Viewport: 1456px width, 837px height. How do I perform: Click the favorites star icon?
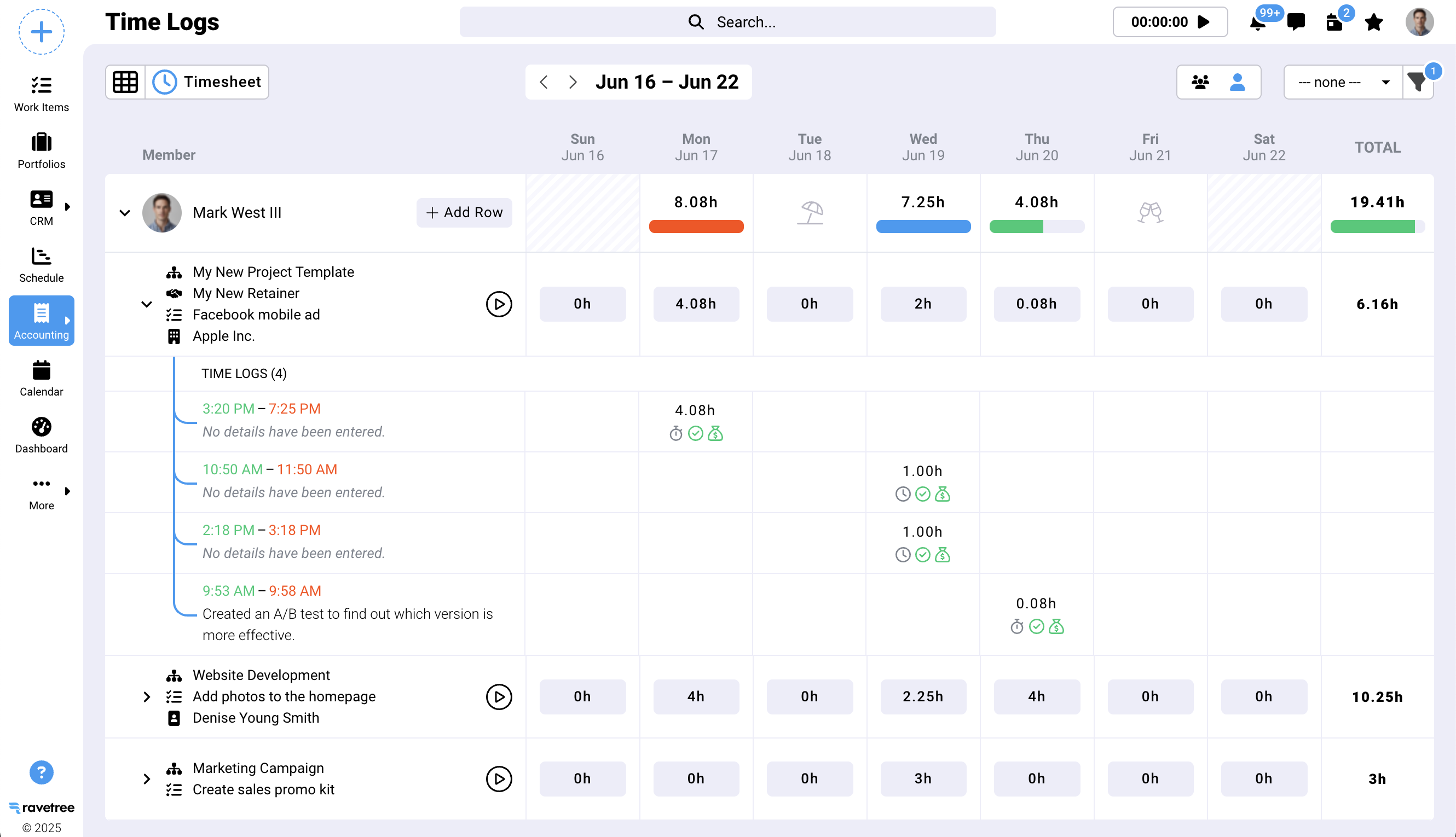[x=1373, y=22]
